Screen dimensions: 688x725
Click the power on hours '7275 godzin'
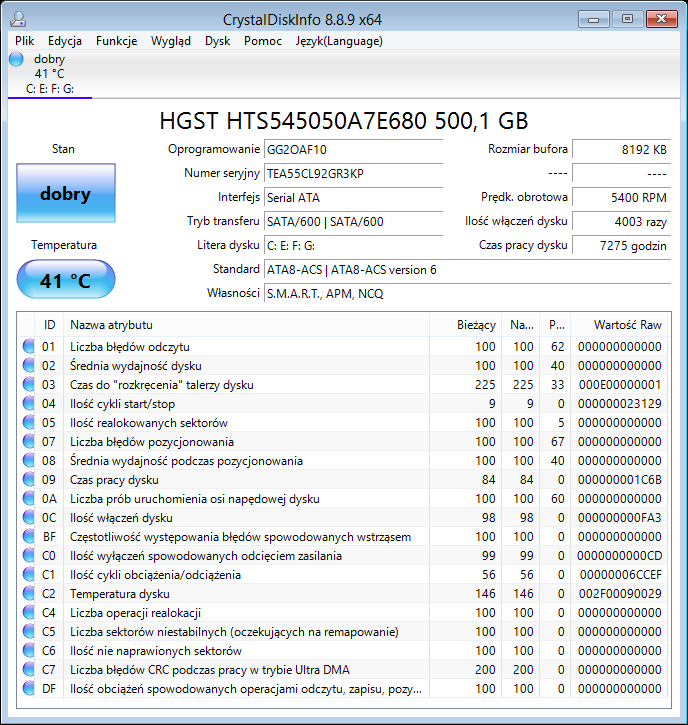(621, 246)
